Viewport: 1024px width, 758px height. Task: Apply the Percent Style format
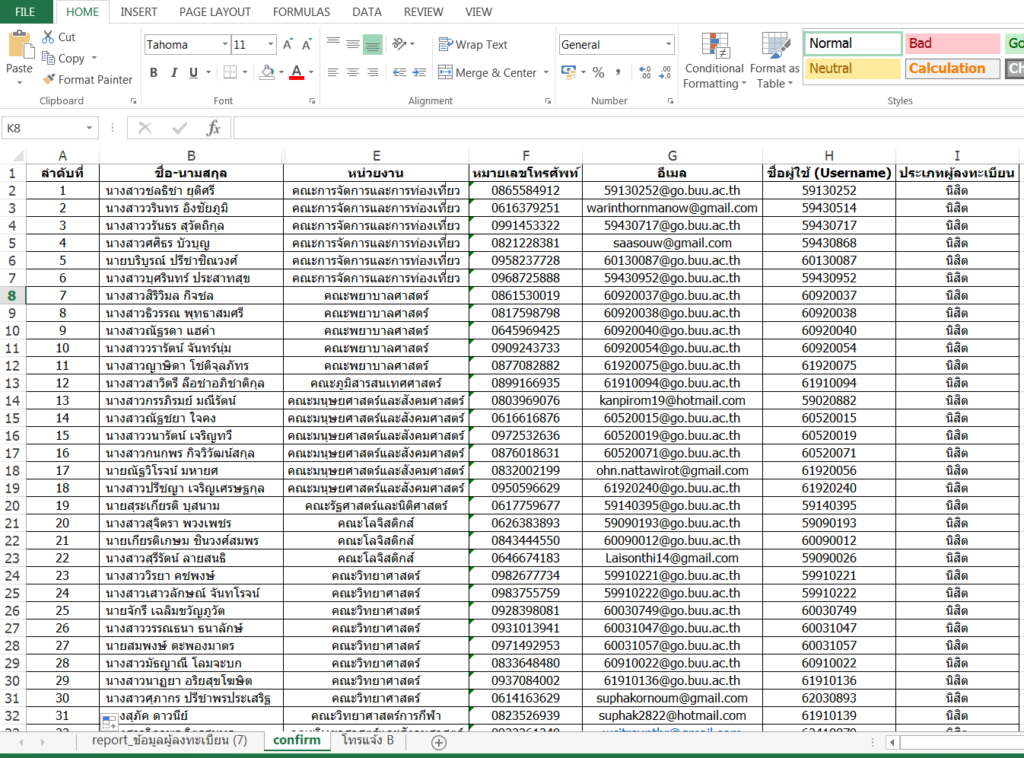click(x=598, y=73)
